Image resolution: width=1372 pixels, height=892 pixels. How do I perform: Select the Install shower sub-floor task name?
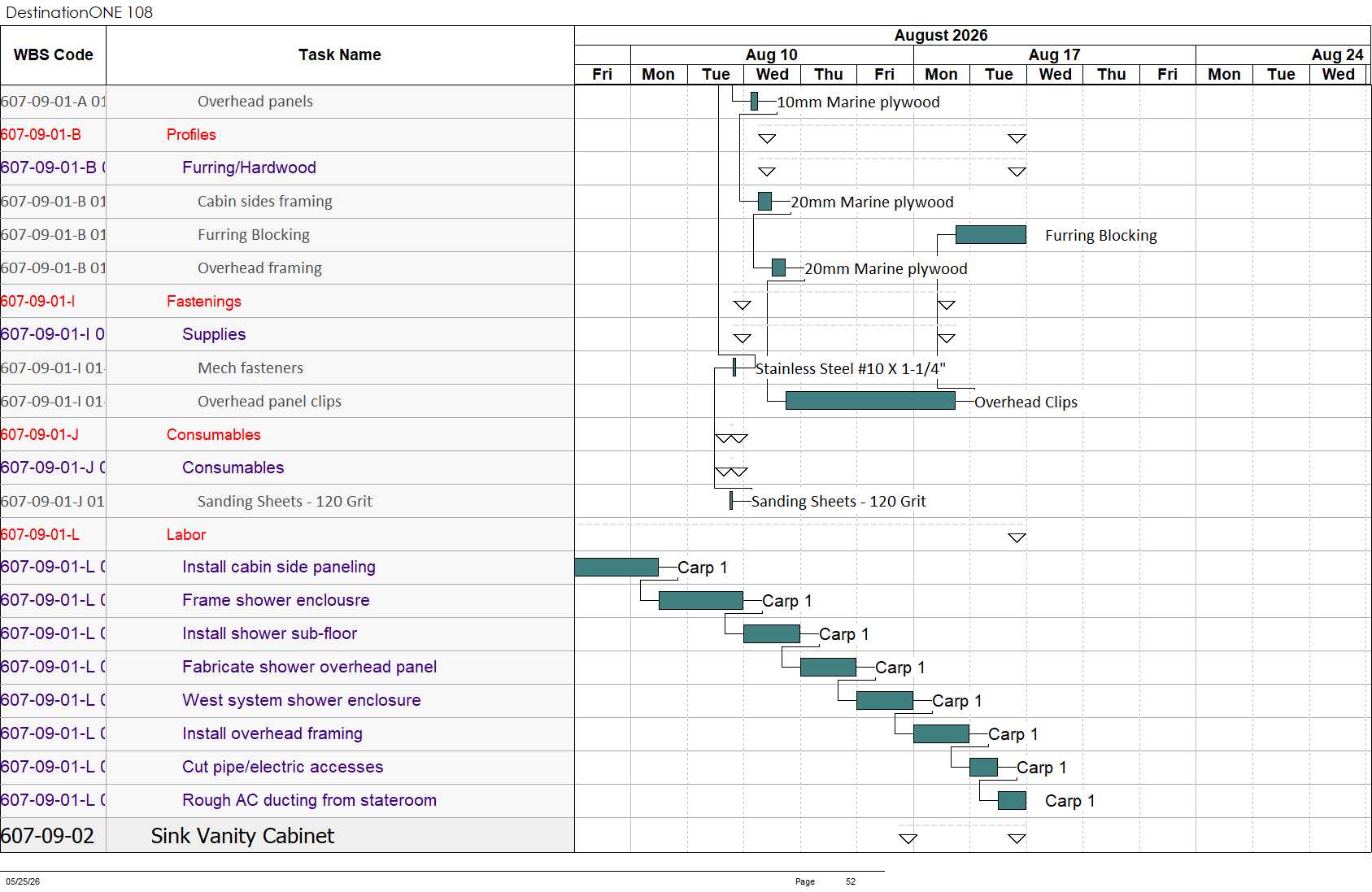point(269,633)
